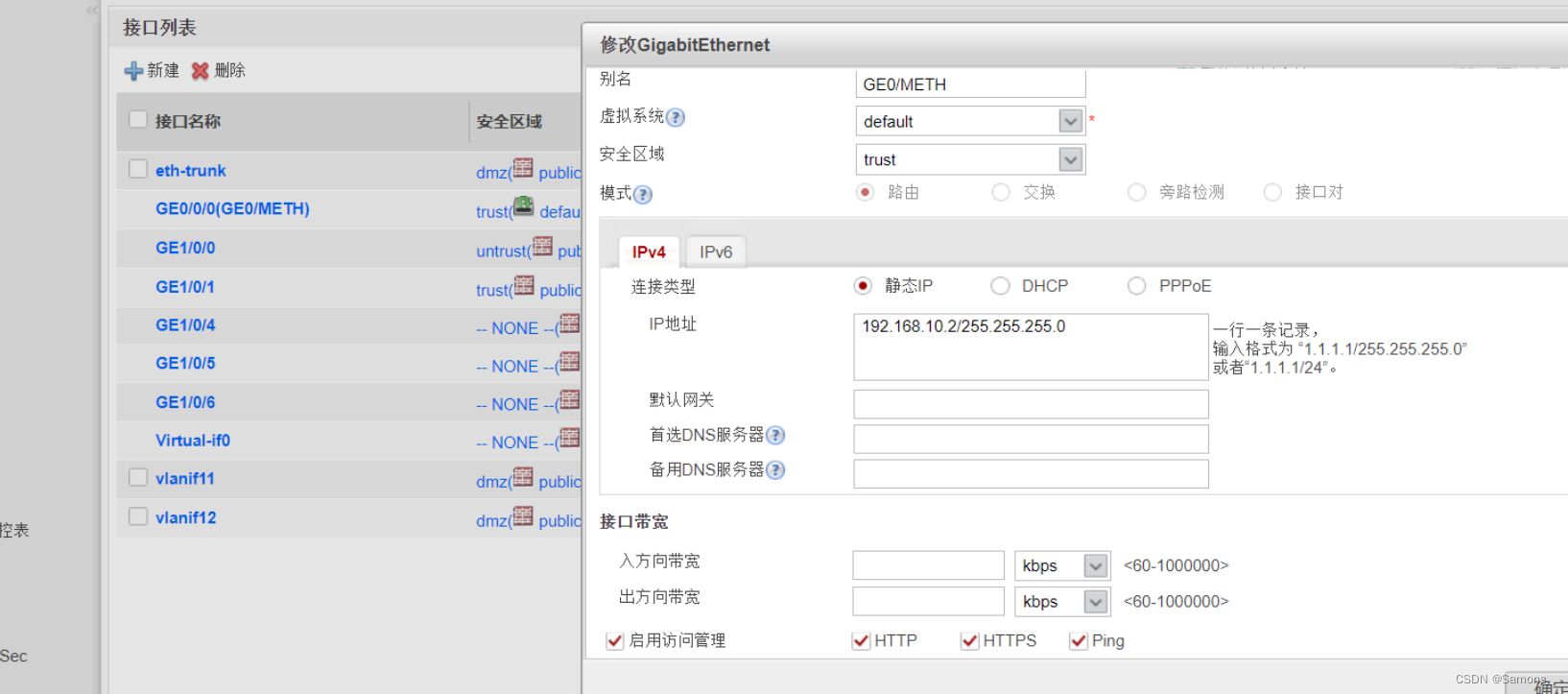Click the blue plus 新建 icon
This screenshot has height=694, width=1568.
133,71
